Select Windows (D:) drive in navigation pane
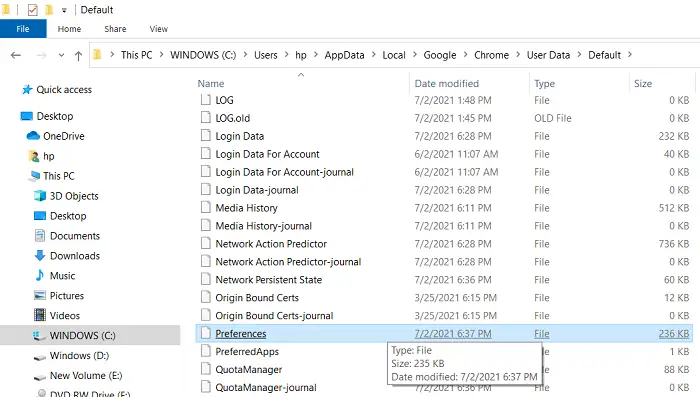700x397 pixels. (79, 355)
